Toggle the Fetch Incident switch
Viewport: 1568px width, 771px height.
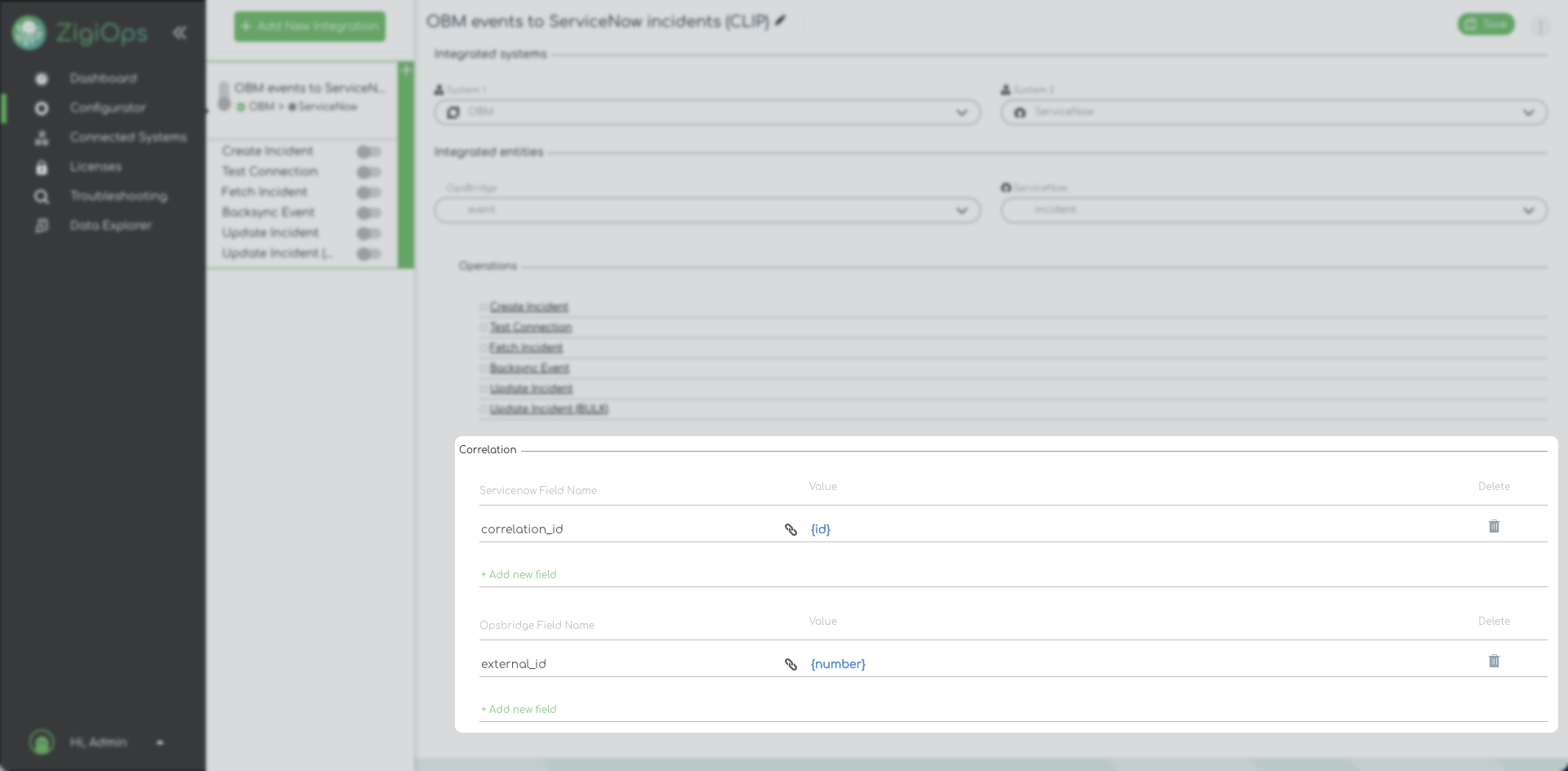[368, 193]
